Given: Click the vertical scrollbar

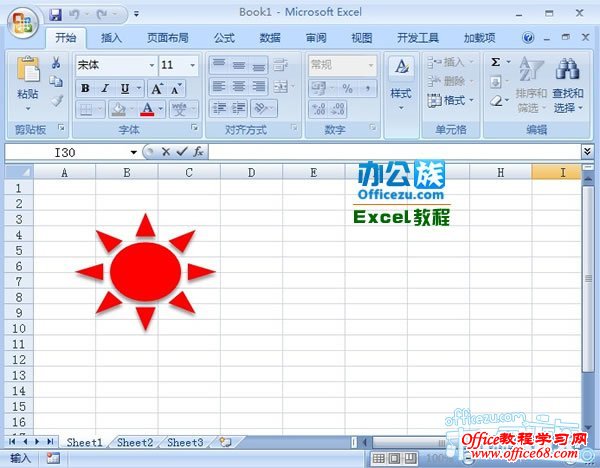Looking at the screenshot, I should point(588,279).
